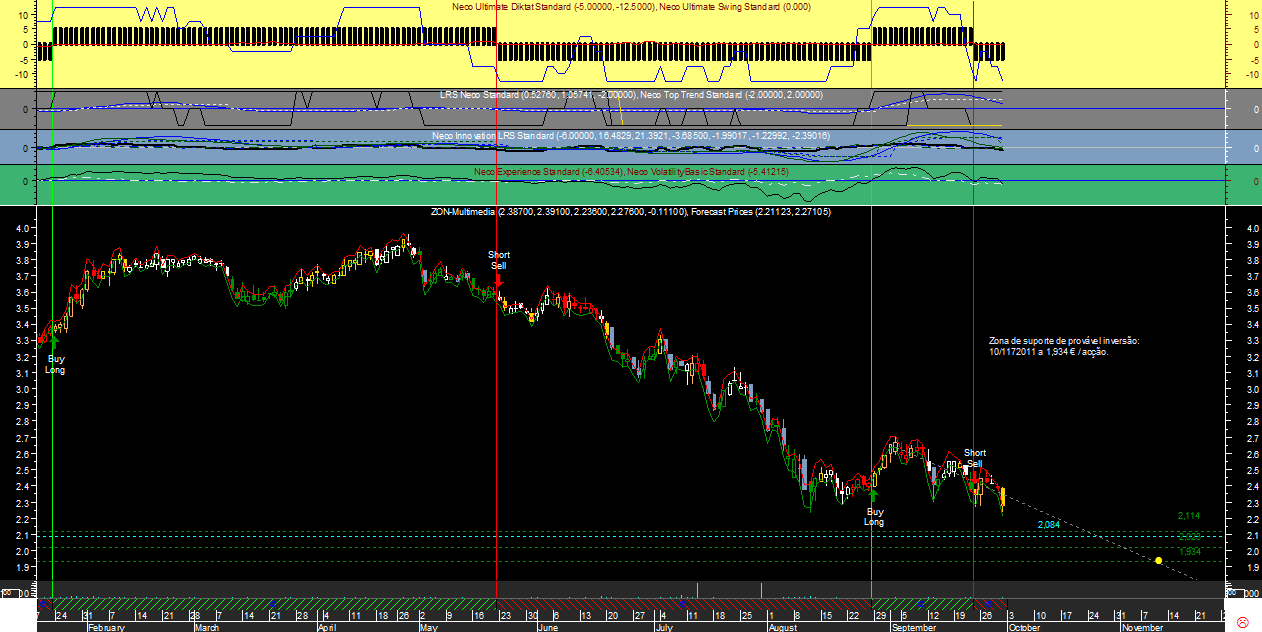Click the Buy Long text label below late August
The image size is (1262, 632).
click(874, 516)
